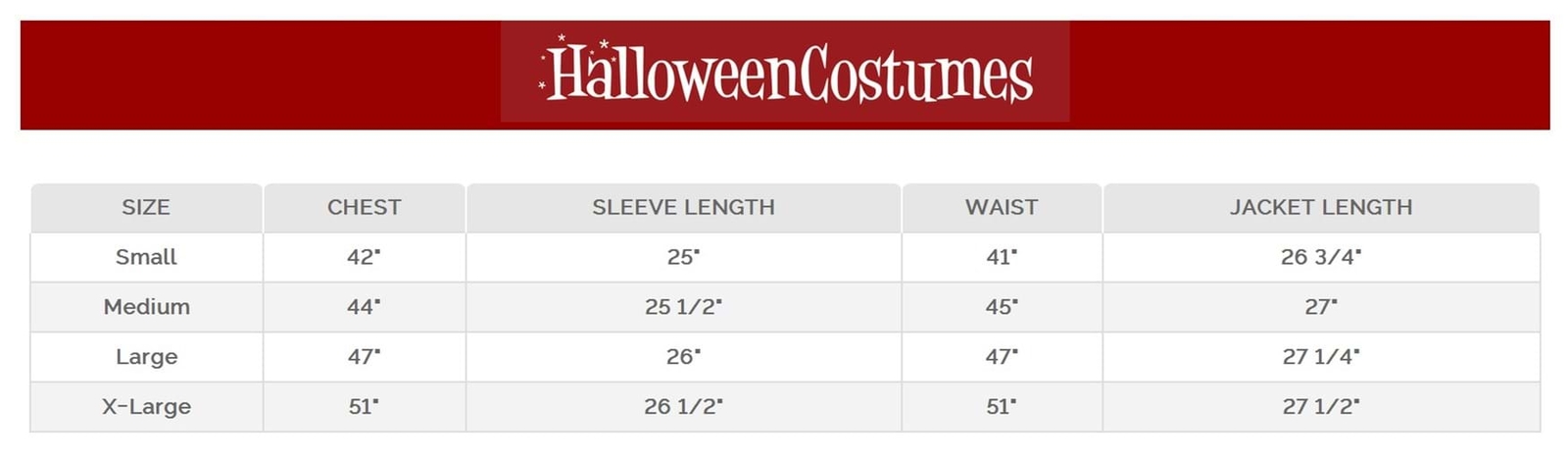Click the 45" waist value for Medium
The height and width of the screenshot is (462, 1568).
tap(1002, 307)
